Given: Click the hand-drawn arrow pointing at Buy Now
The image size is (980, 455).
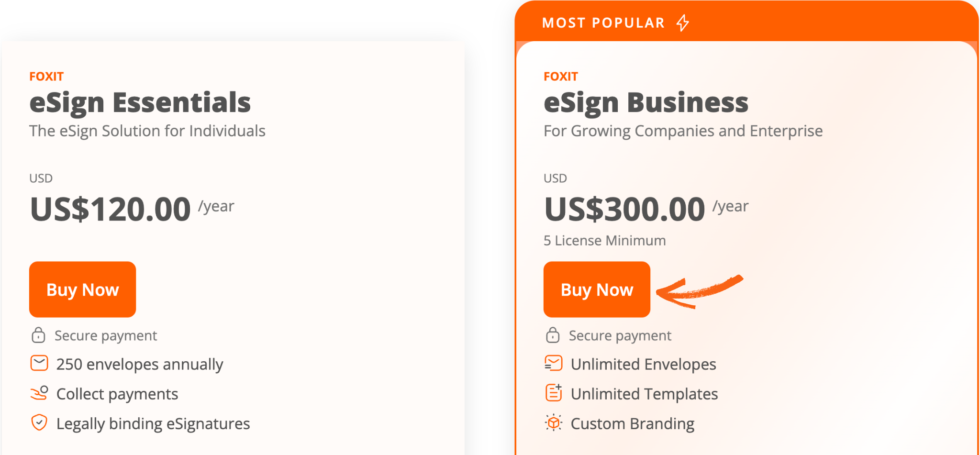Looking at the screenshot, I should click(x=700, y=289).
